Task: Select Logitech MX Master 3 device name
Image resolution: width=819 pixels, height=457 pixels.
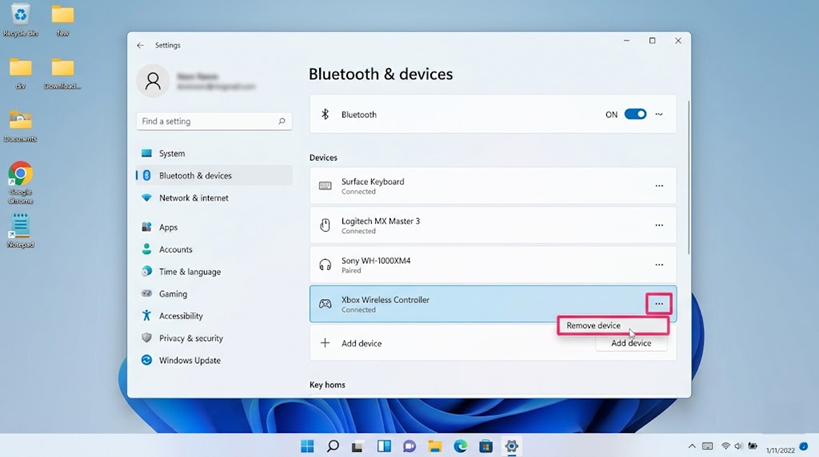Action: click(x=381, y=221)
